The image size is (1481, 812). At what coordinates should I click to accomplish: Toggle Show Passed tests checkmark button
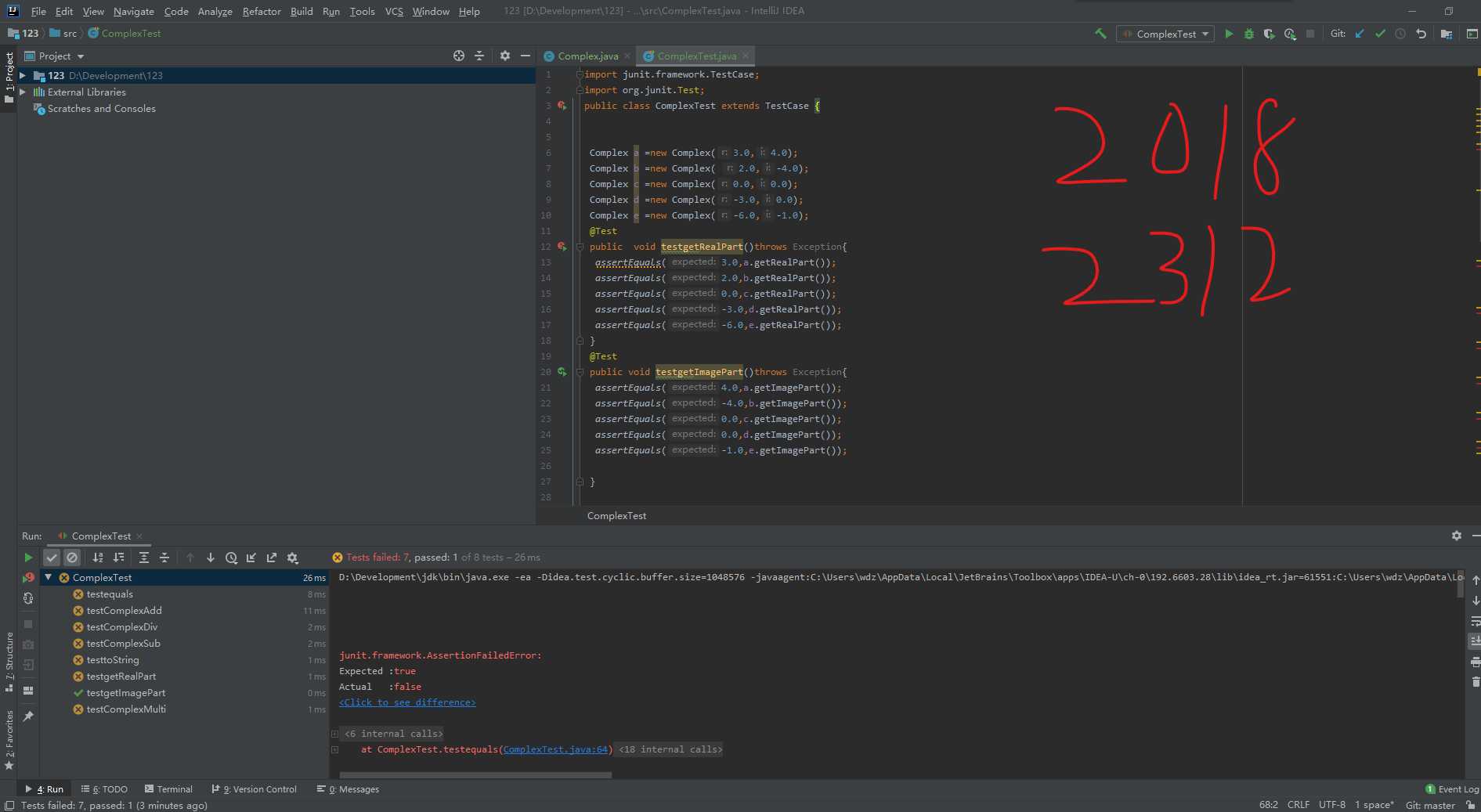point(52,558)
